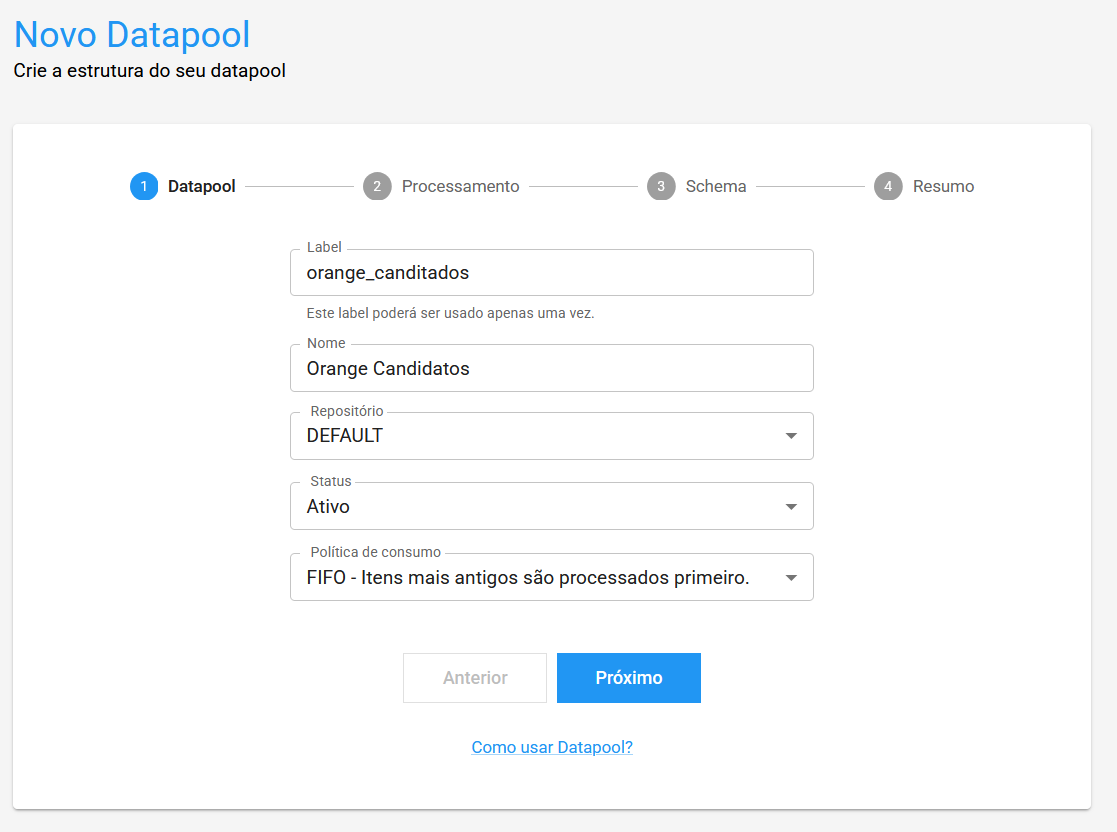Click the Novo Datapool page heading
1117x832 pixels.
click(132, 35)
